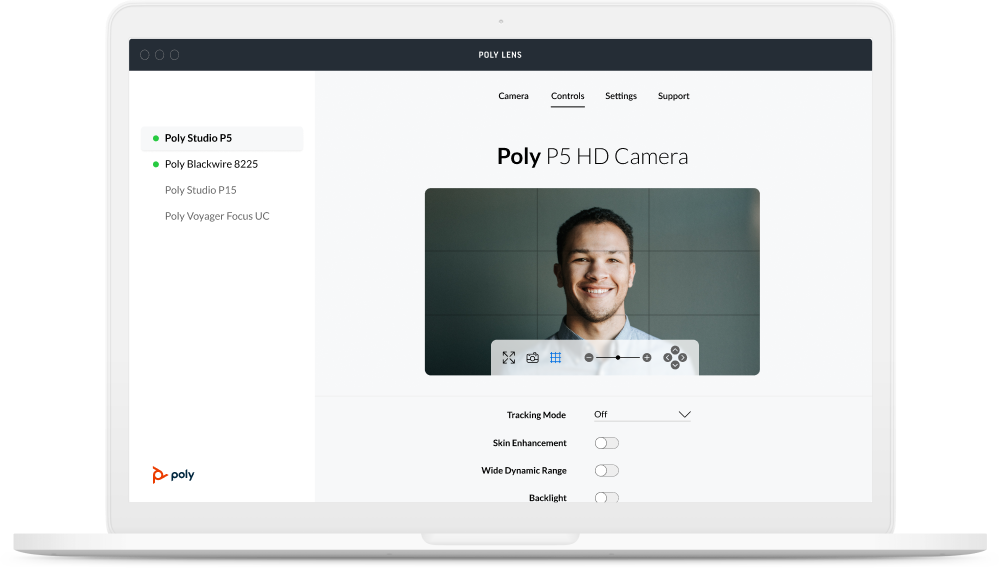Turn on Wide Dynamic Range

[x=607, y=471]
